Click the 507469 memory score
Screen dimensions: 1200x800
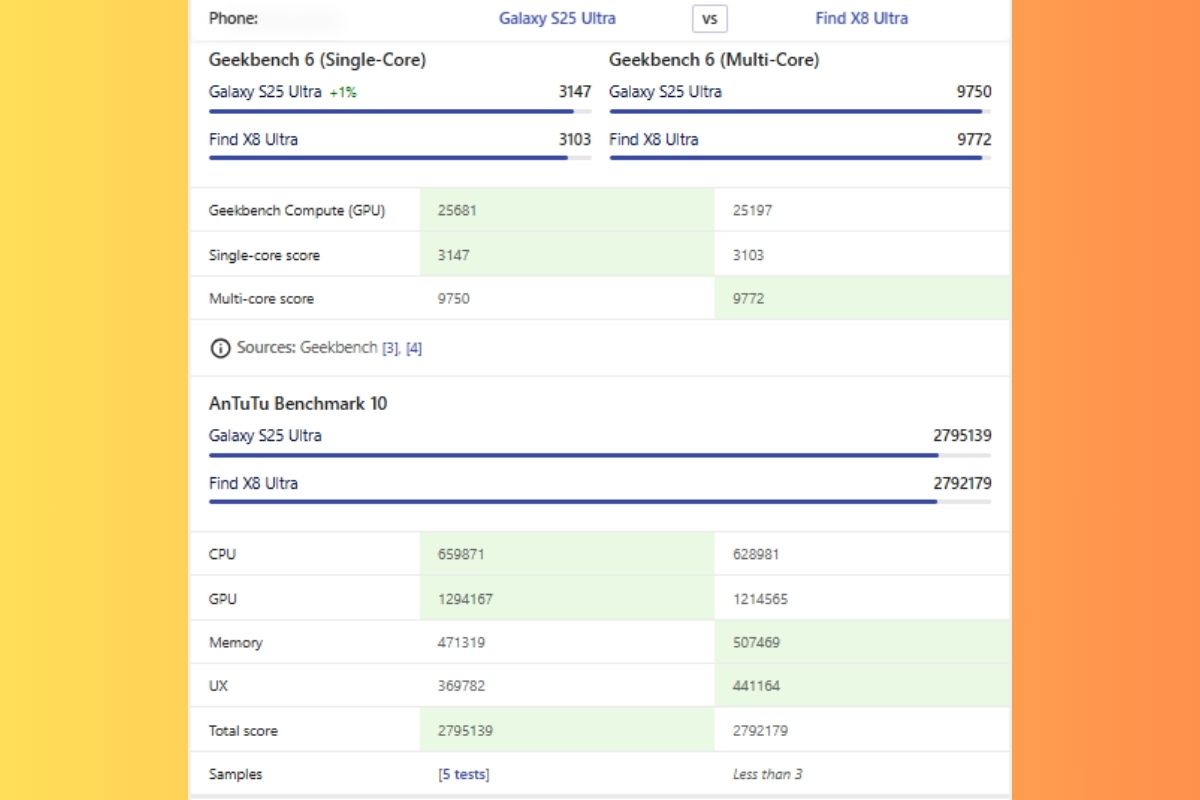pos(756,643)
